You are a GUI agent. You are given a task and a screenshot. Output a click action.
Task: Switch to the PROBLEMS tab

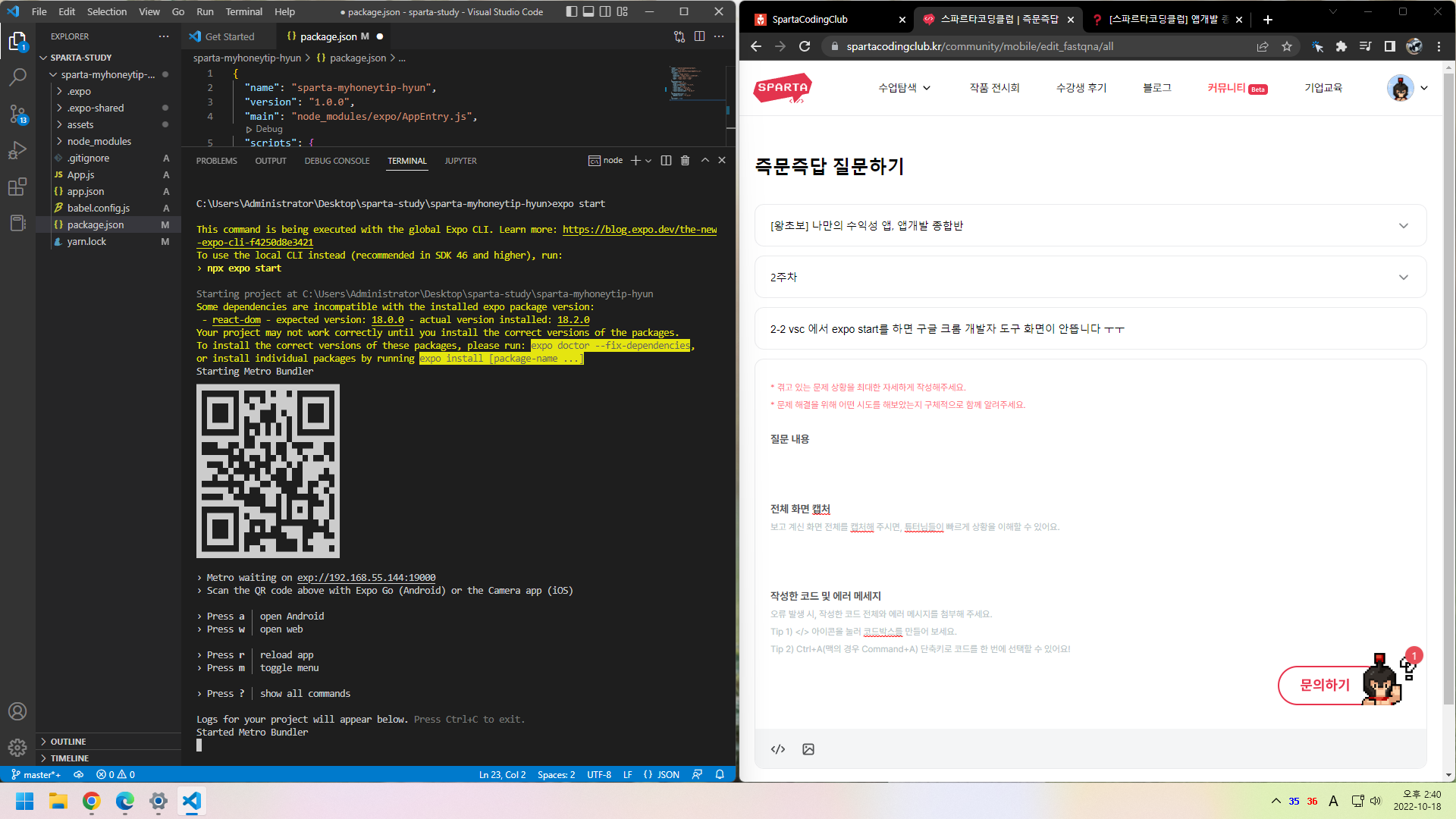[217, 161]
